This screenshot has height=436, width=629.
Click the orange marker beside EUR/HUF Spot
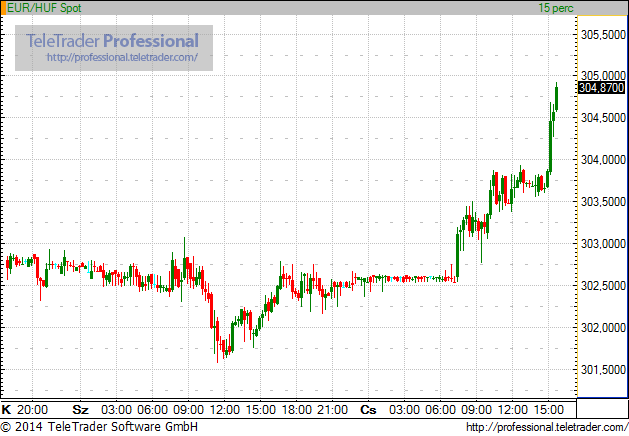pyautogui.click(x=3, y=7)
